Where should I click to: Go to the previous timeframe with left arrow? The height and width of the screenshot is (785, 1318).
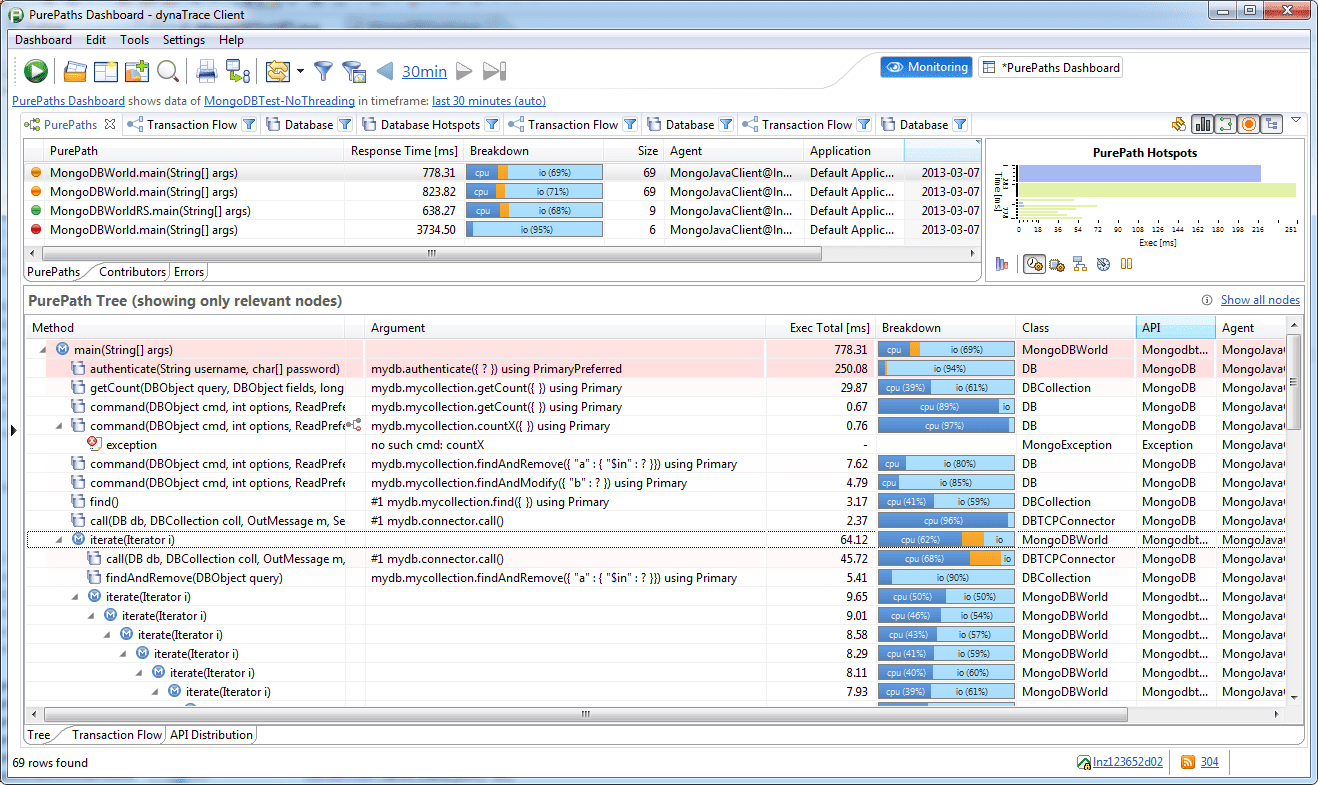click(385, 71)
